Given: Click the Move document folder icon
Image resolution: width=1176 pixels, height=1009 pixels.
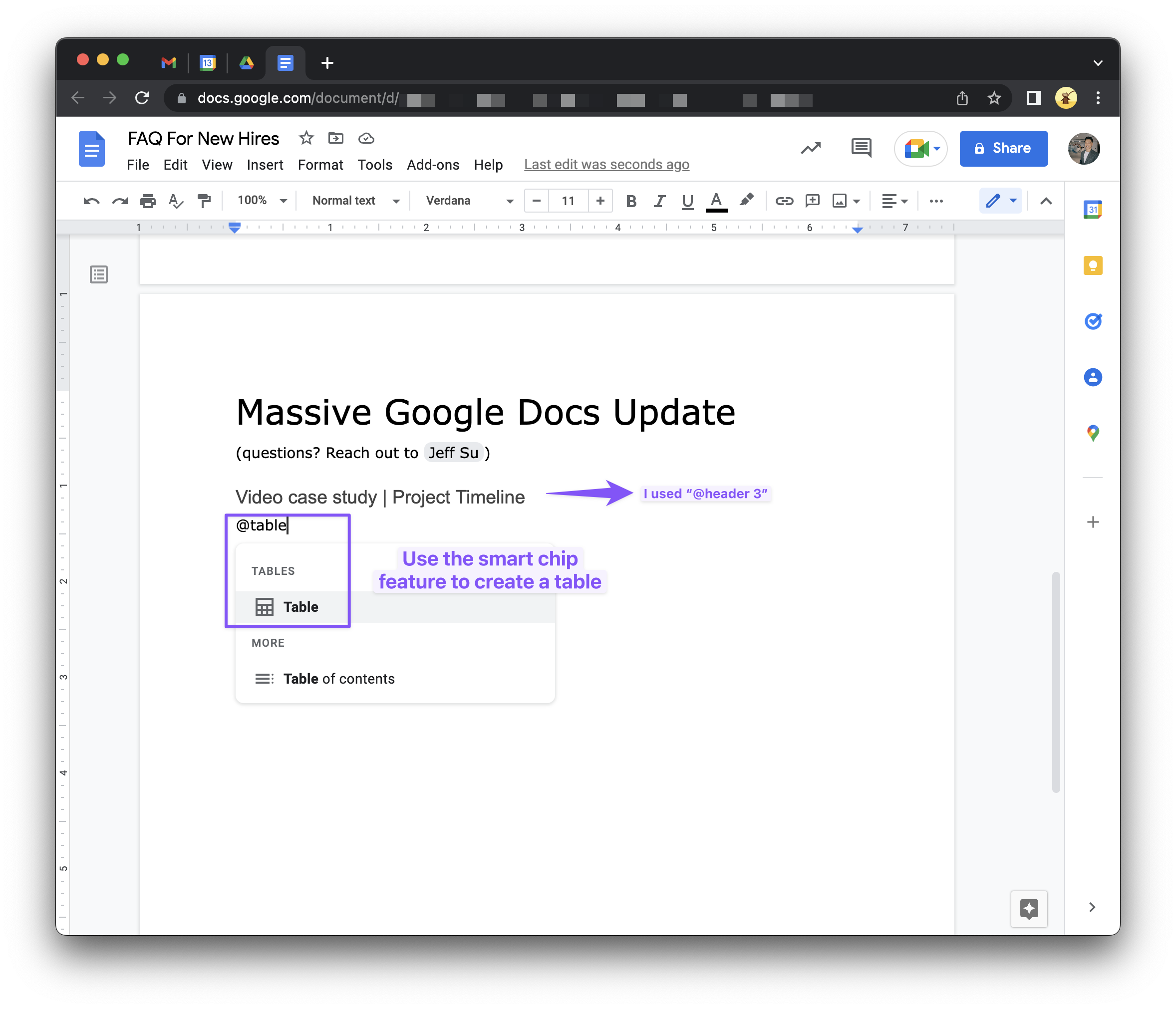Looking at the screenshot, I should (336, 138).
